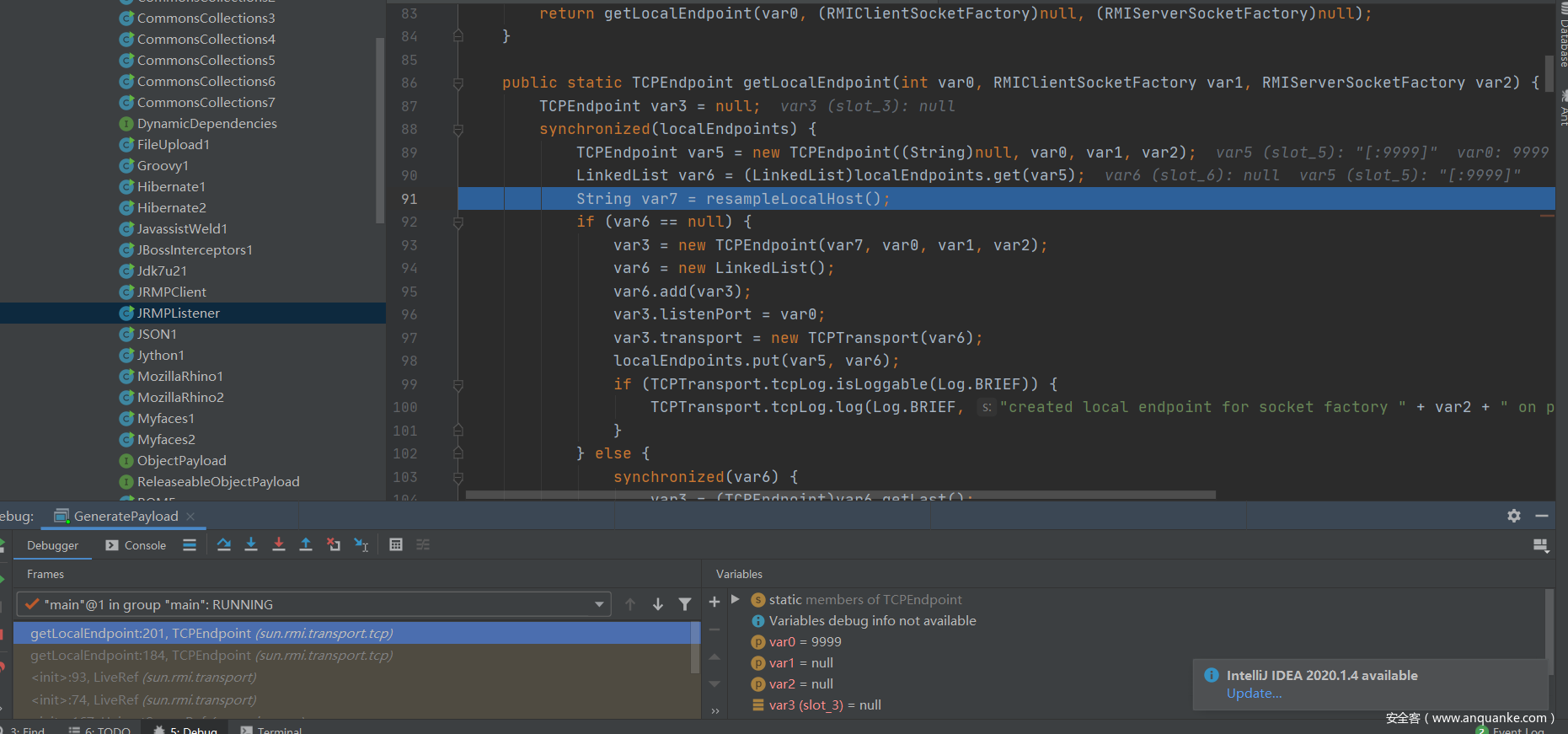
Task: Click the Update... link in notification
Action: [1254, 694]
